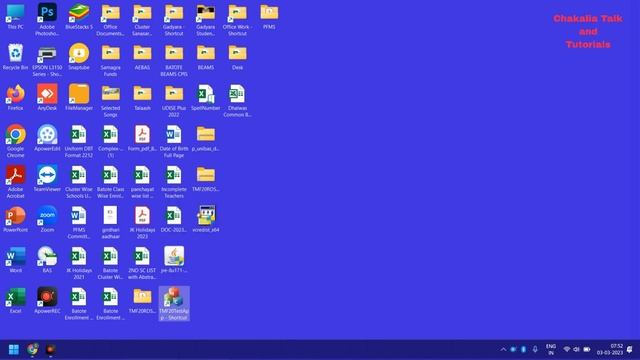Select the FileManager shortcut icon
640x360 pixels.
[79, 98]
